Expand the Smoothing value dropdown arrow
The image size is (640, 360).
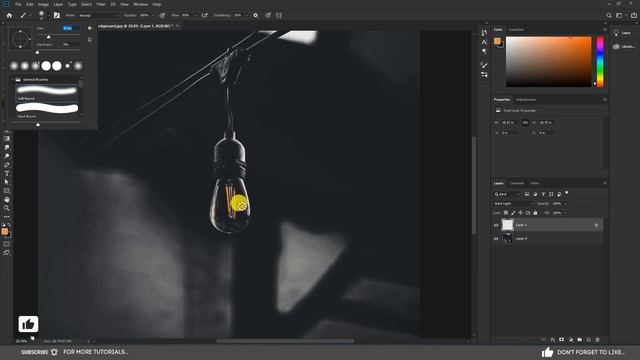click(x=246, y=16)
